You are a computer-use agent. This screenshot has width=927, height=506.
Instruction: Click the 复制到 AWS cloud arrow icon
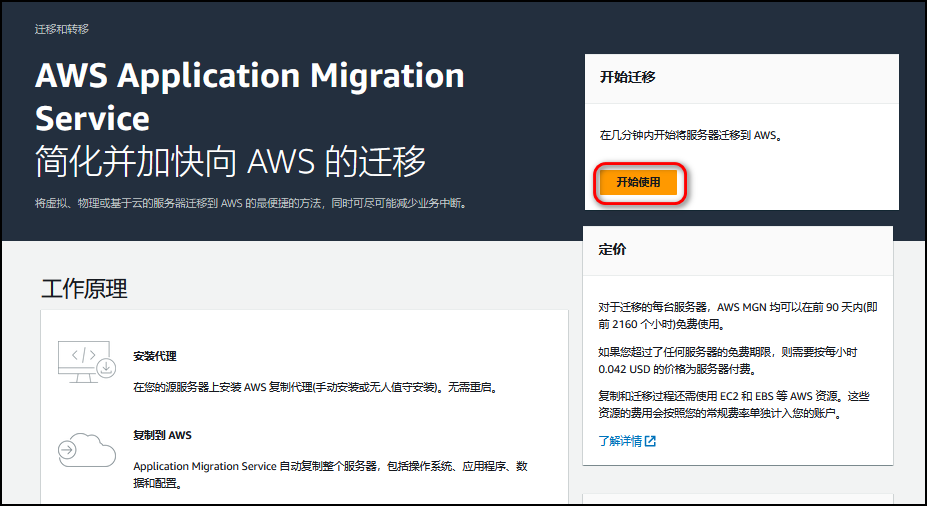point(87,450)
